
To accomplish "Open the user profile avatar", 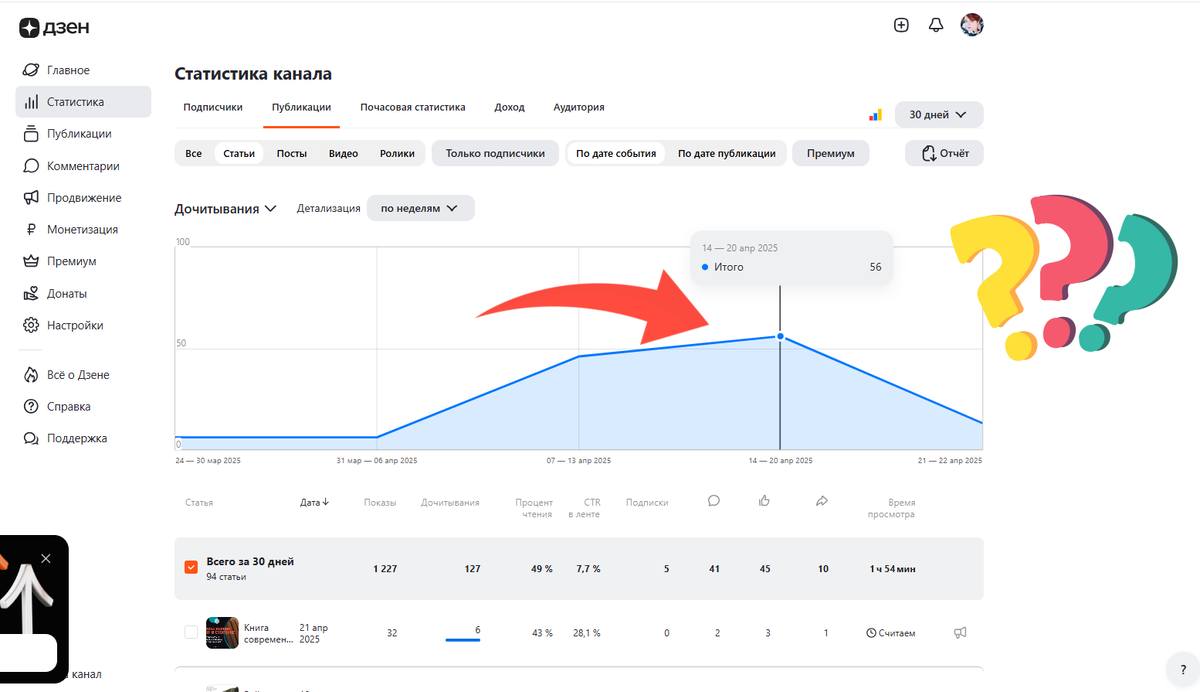I will click(x=972, y=25).
